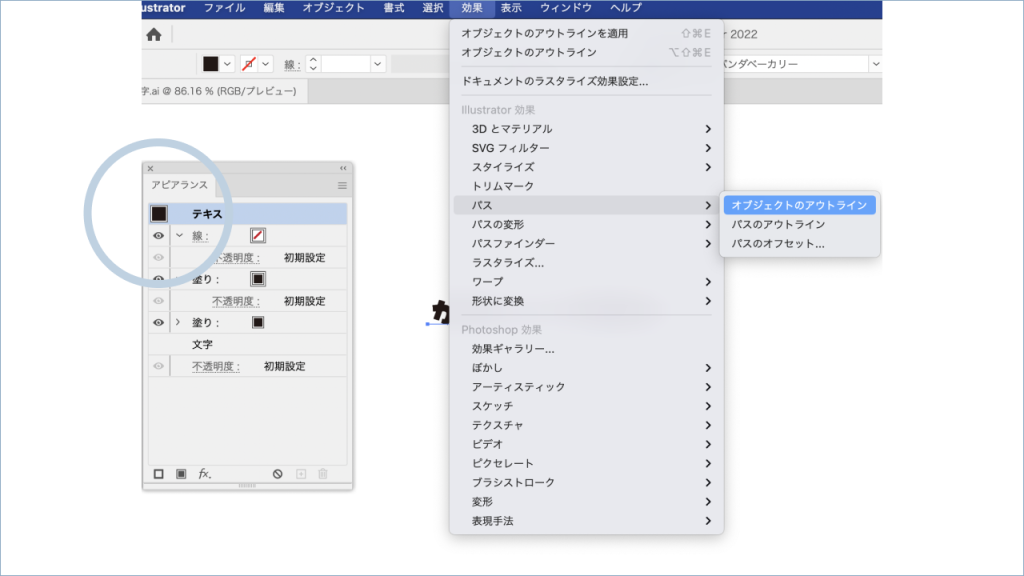Viewport: 1024px width, 576px height.
Task: Open the font name dropdown arrow
Action: [x=876, y=64]
